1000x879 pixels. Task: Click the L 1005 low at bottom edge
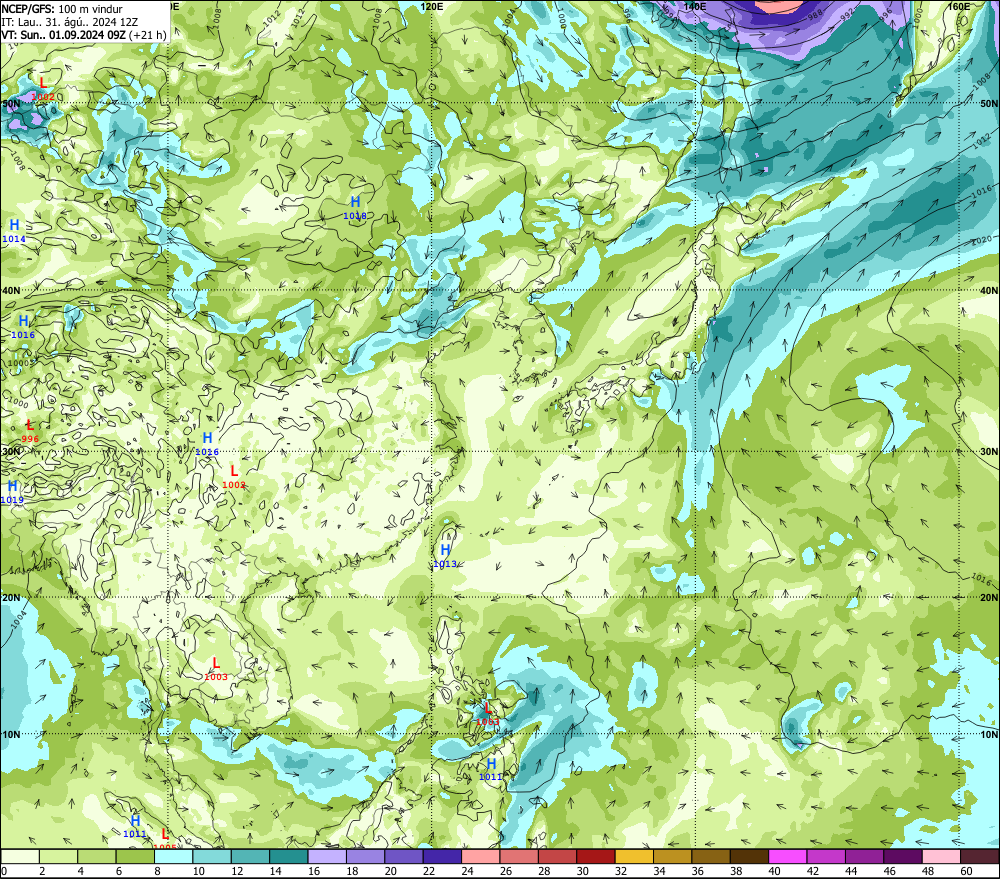pos(165,840)
